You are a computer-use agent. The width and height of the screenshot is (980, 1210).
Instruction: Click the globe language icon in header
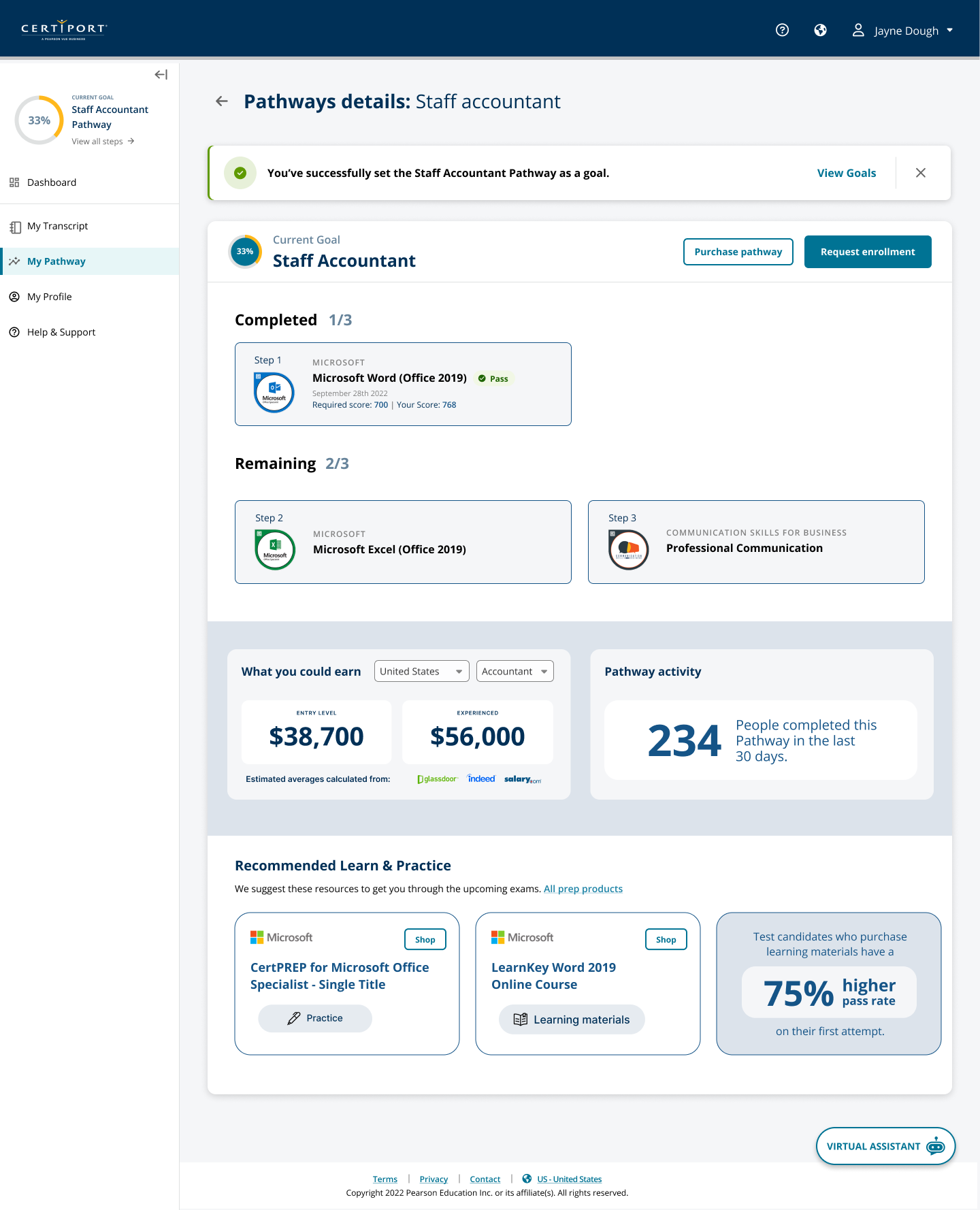tap(821, 30)
